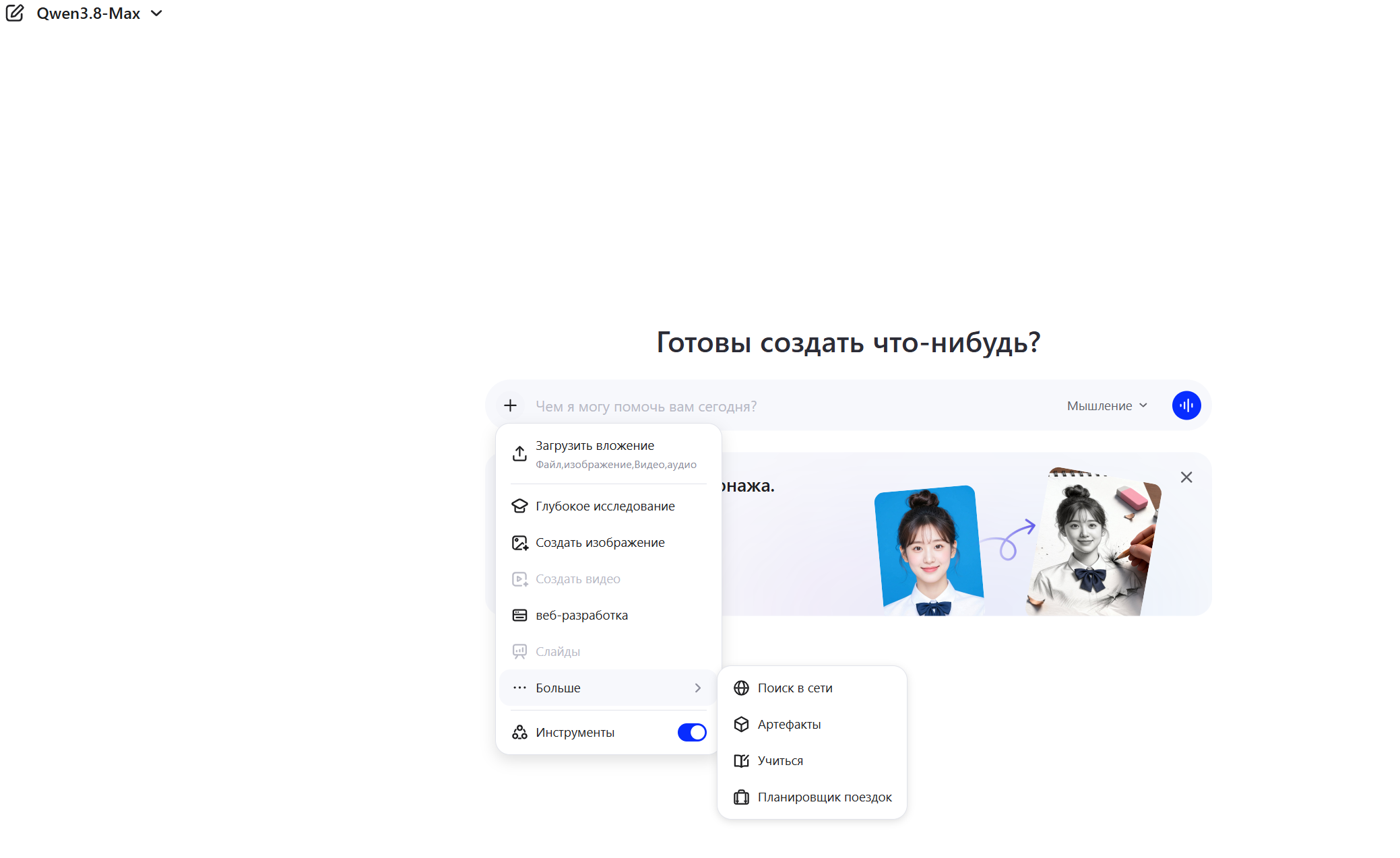Image resolution: width=1400 pixels, height=858 pixels.
Task: Click the Файл,изображение,Видео,аудио subtitle text
Action: point(616,465)
